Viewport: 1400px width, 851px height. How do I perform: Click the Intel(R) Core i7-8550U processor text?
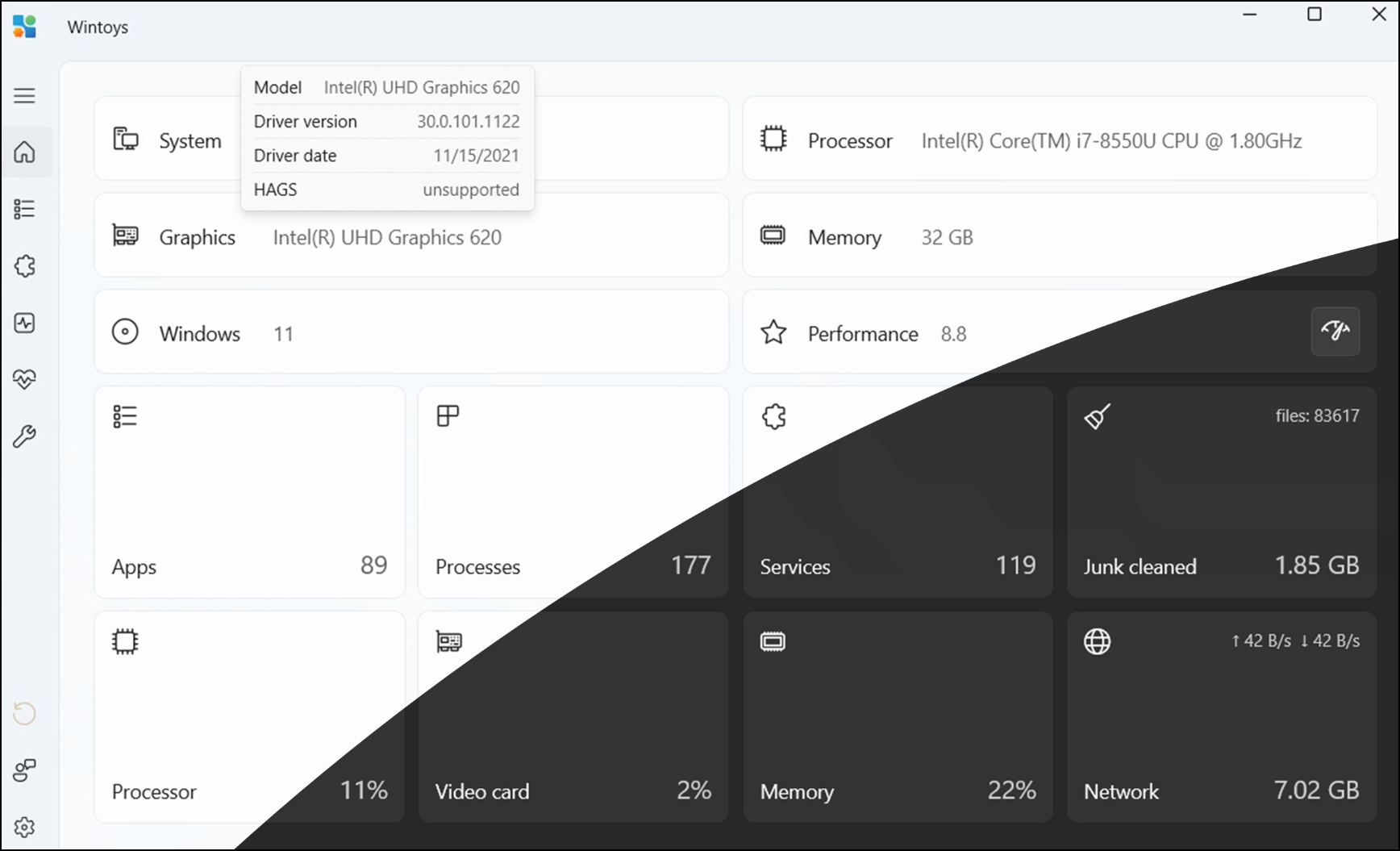point(1111,140)
